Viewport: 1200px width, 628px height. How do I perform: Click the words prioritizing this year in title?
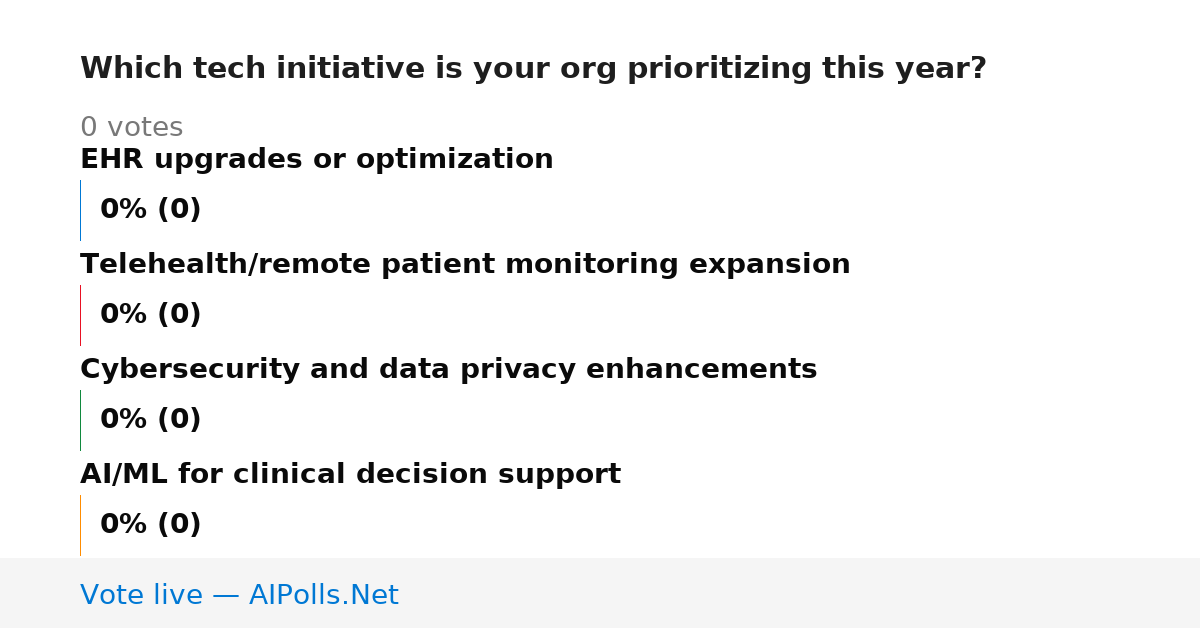807,69
